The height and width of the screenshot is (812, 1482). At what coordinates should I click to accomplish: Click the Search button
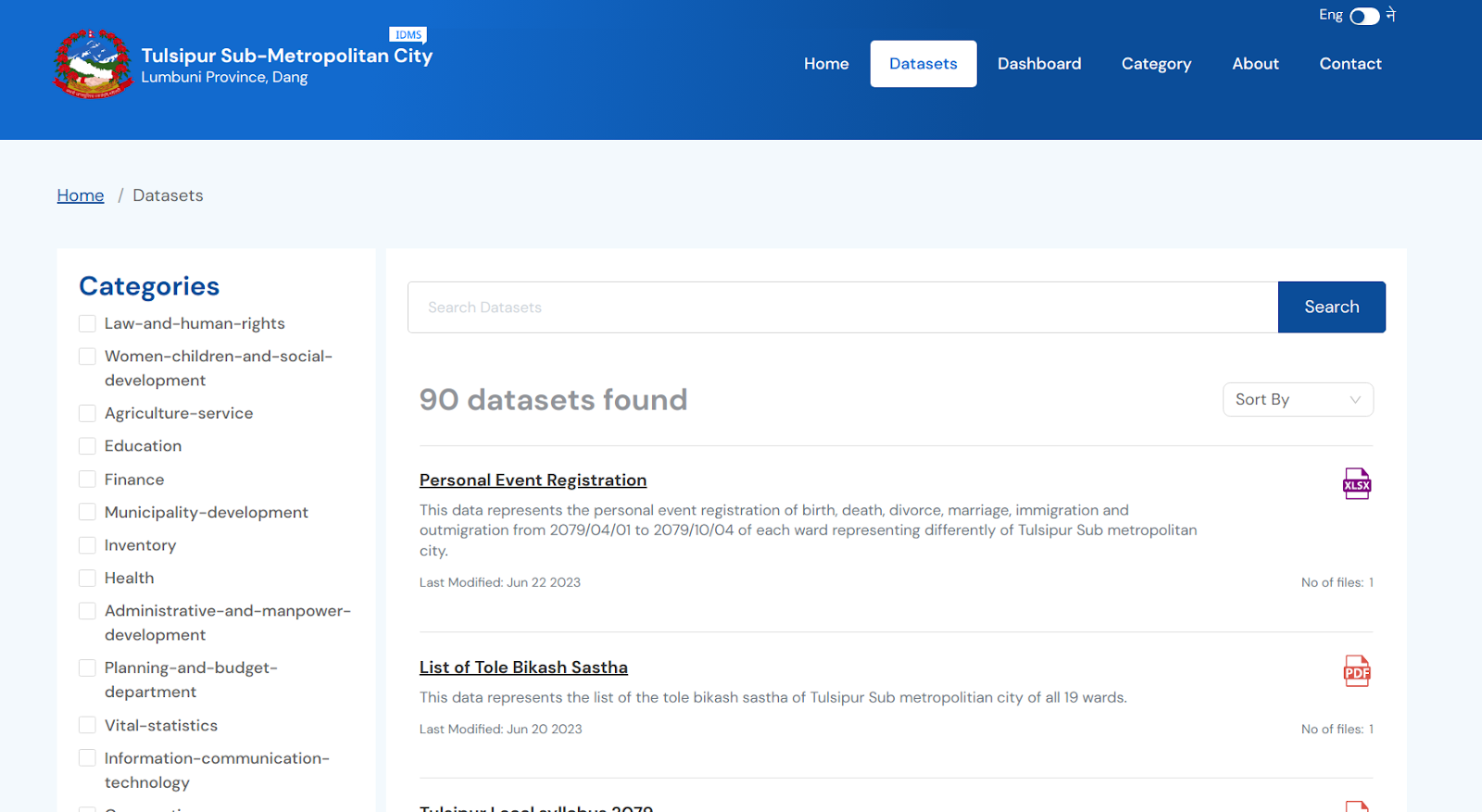click(1332, 307)
